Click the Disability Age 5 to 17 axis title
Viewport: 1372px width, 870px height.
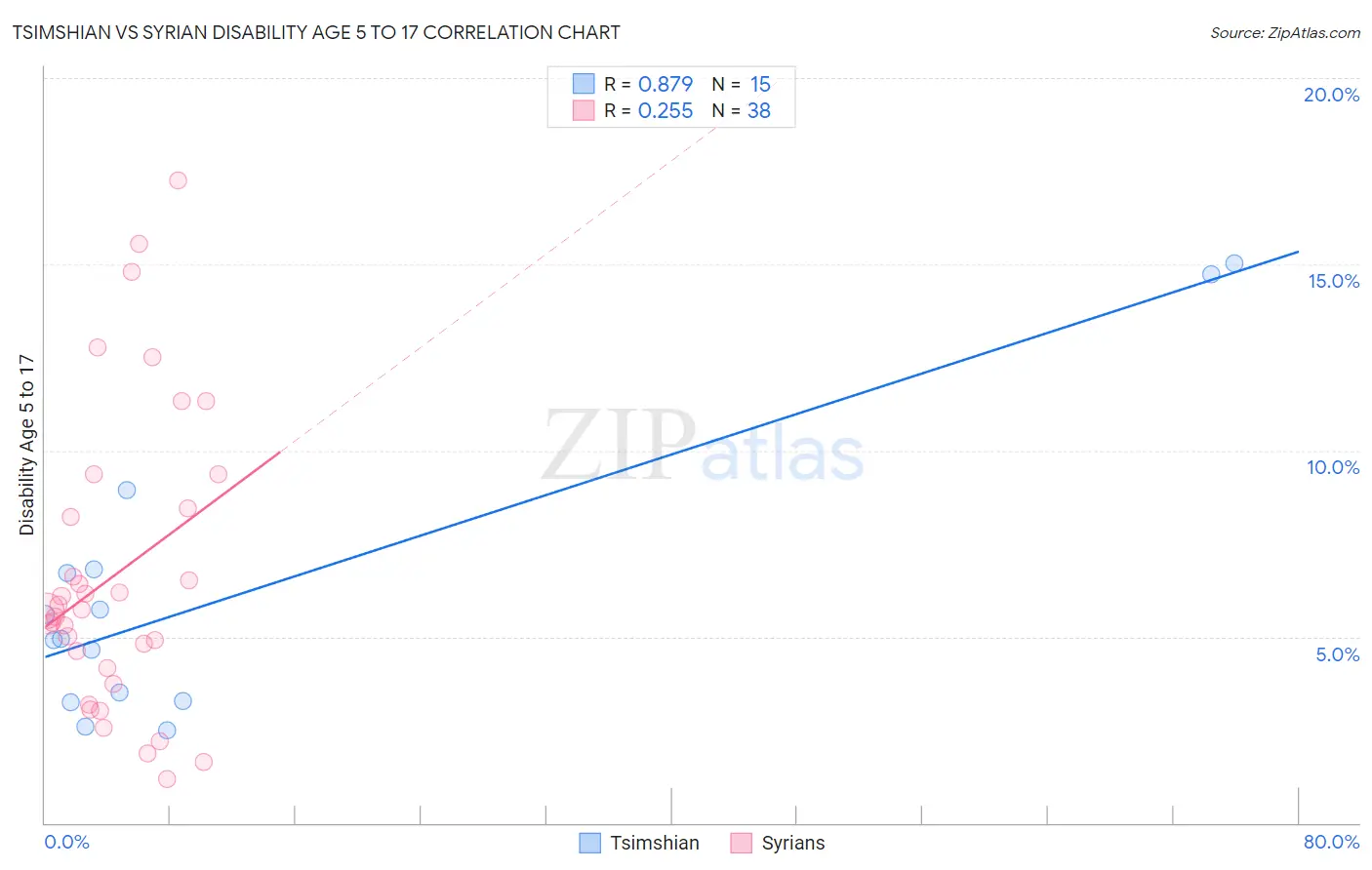pyautogui.click(x=26, y=445)
